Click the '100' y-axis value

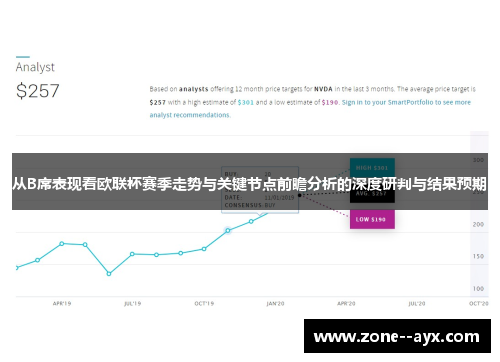click(478, 289)
